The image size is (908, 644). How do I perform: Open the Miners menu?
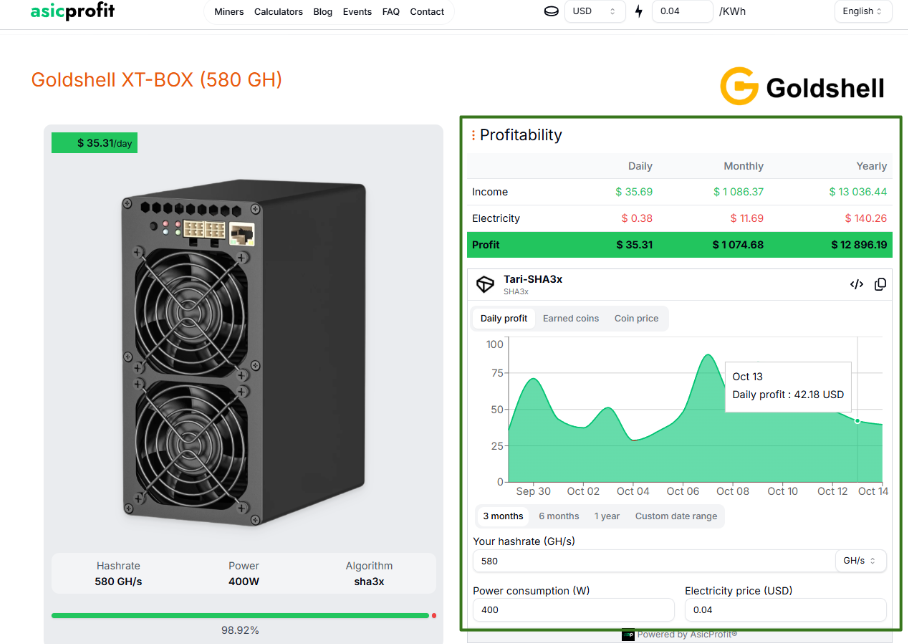coord(229,12)
